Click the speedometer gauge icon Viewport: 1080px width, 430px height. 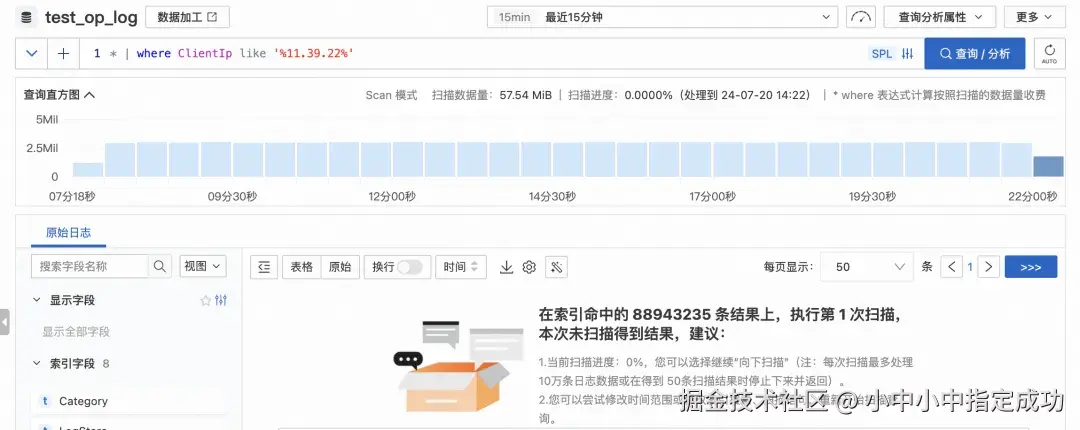coord(861,17)
